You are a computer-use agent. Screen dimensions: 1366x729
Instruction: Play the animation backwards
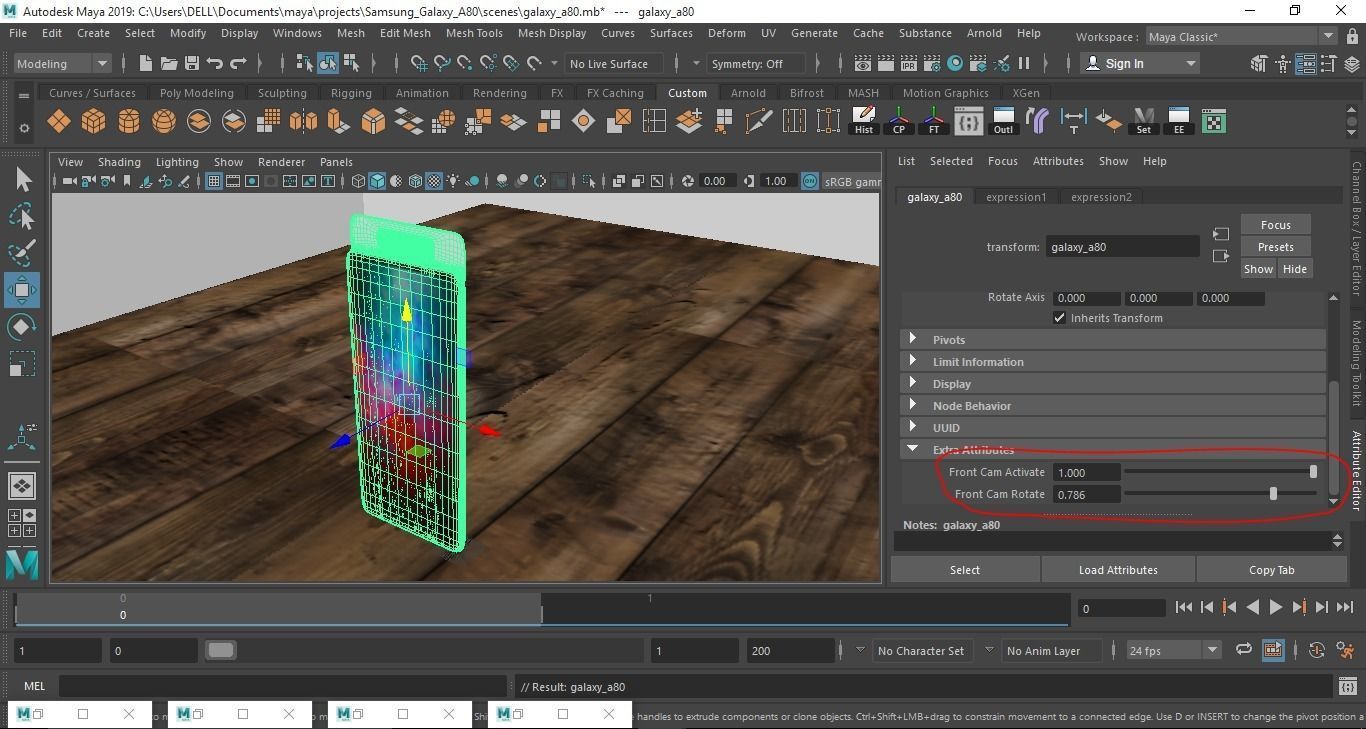(x=1252, y=607)
